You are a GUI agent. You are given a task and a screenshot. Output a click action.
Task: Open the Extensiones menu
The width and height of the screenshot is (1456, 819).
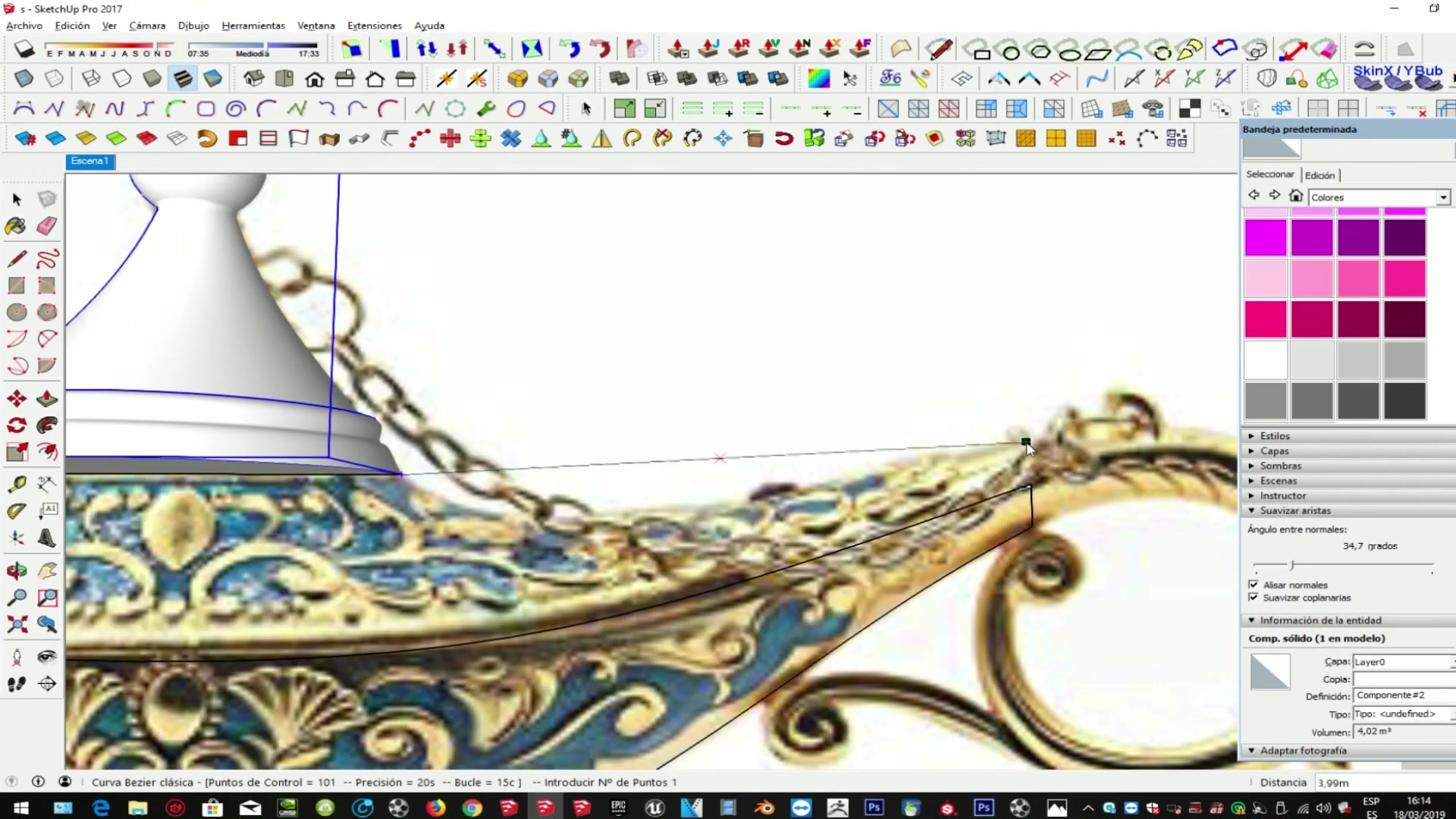tap(374, 25)
